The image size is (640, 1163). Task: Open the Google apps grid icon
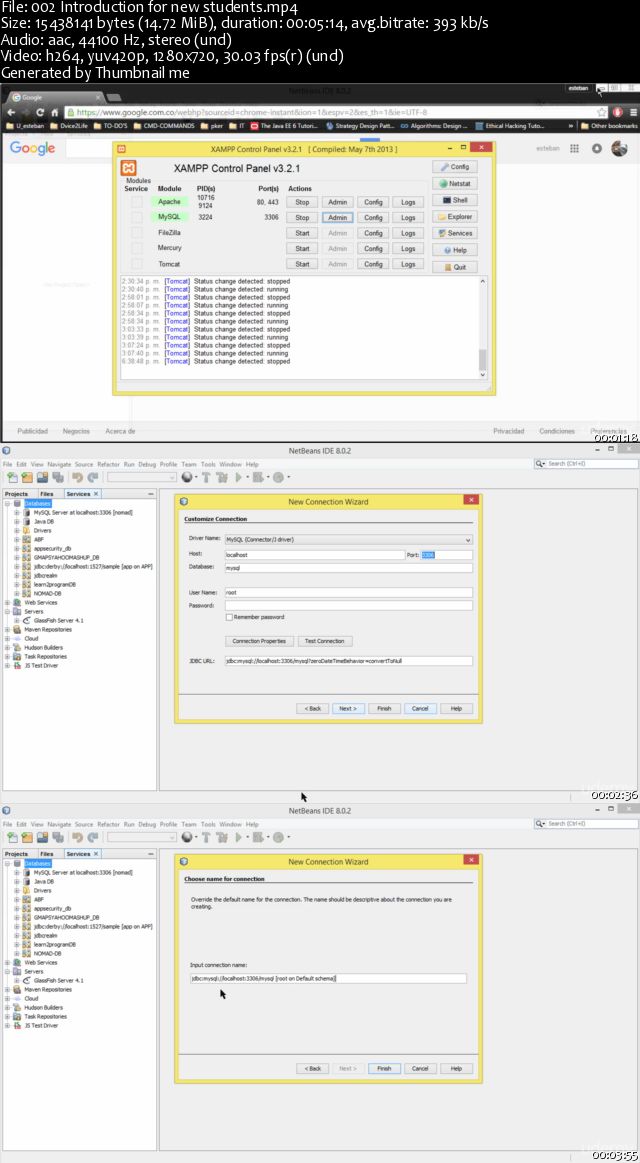pyautogui.click(x=574, y=148)
